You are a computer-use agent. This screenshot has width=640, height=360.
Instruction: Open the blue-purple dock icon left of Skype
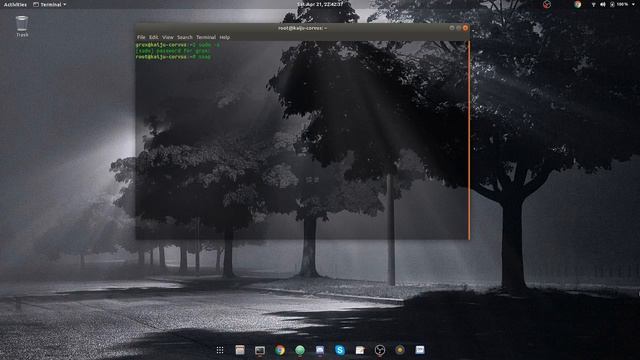320,350
